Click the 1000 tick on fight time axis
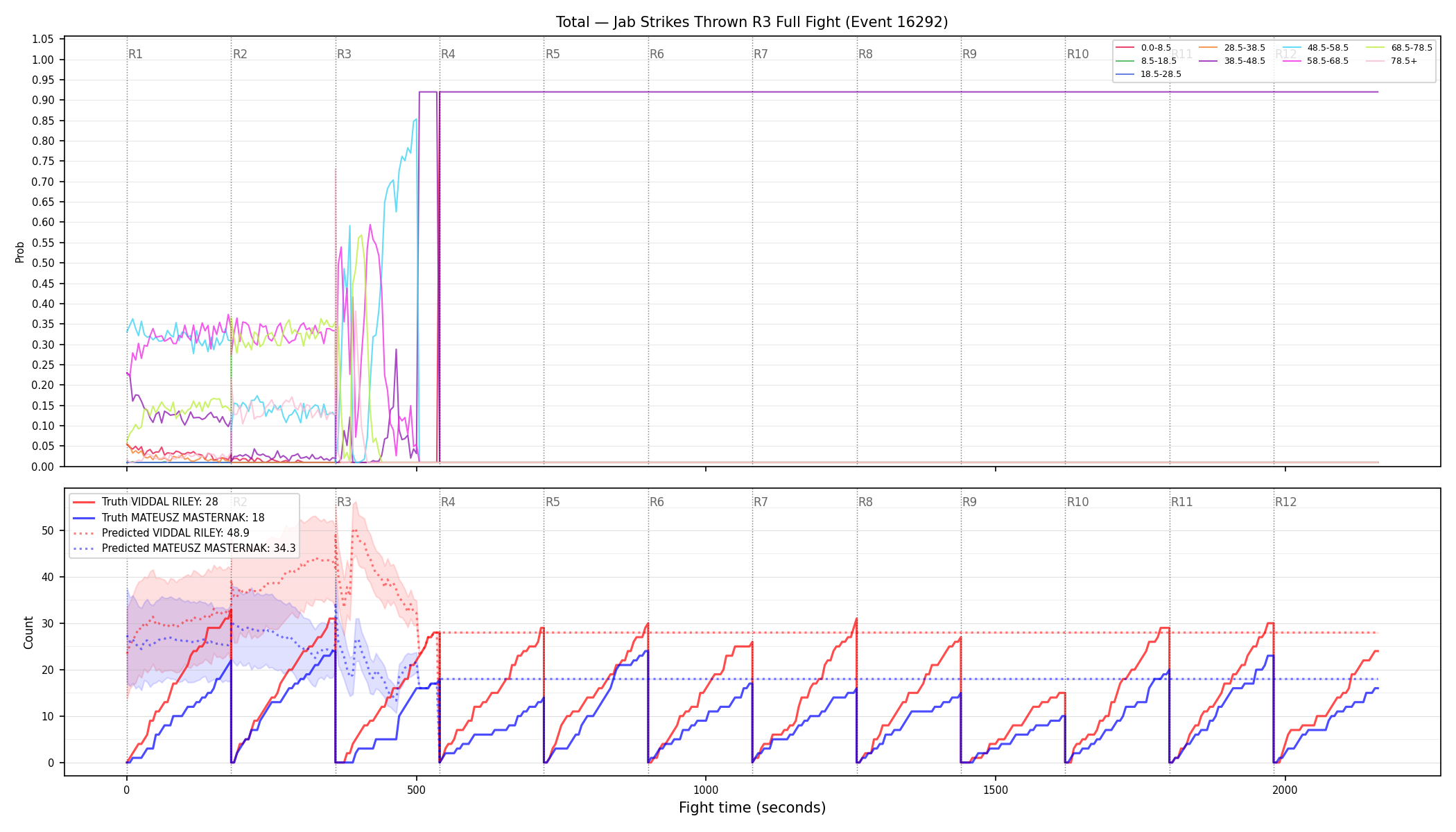Image resolution: width=1456 pixels, height=832 pixels. (706, 790)
